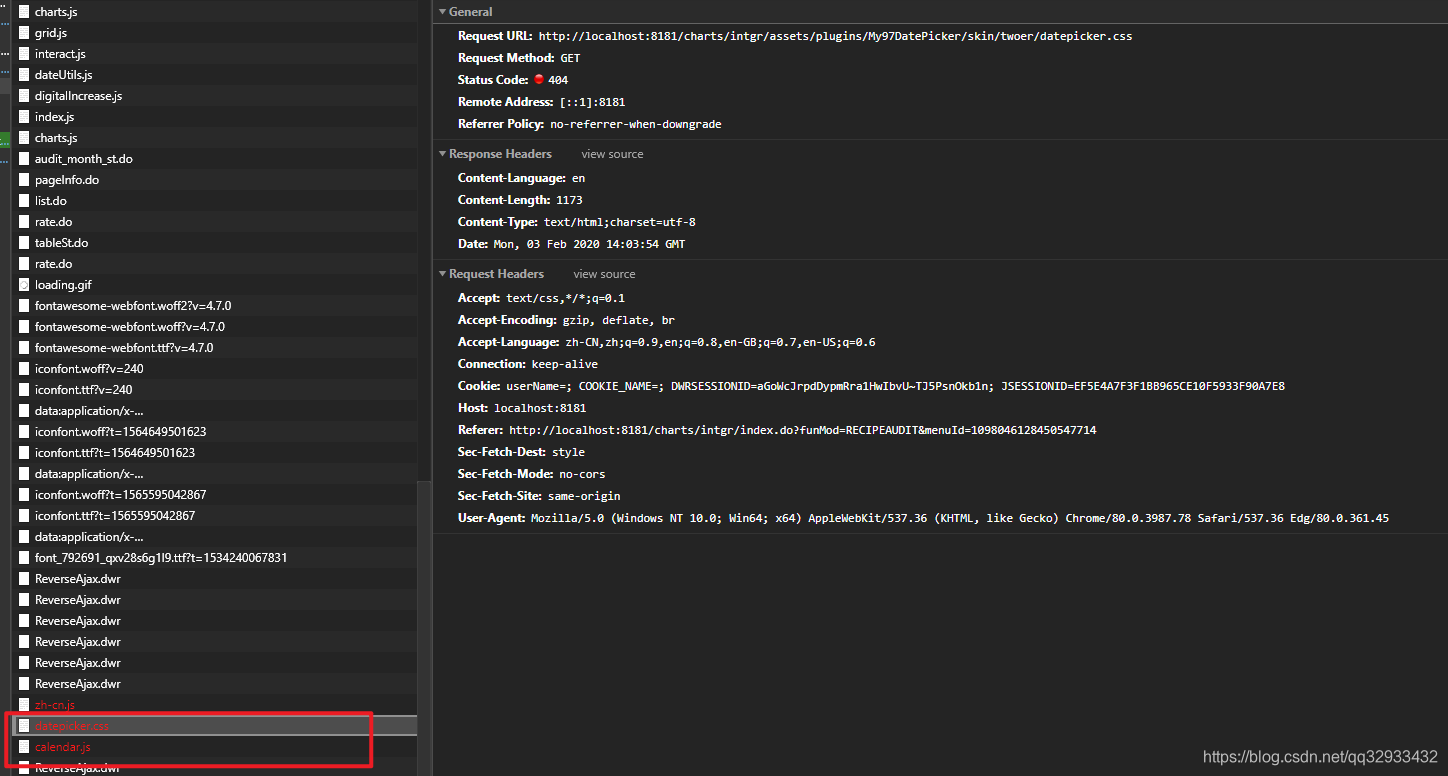Click the image icon next to loading.gif

pyautogui.click(x=24, y=285)
